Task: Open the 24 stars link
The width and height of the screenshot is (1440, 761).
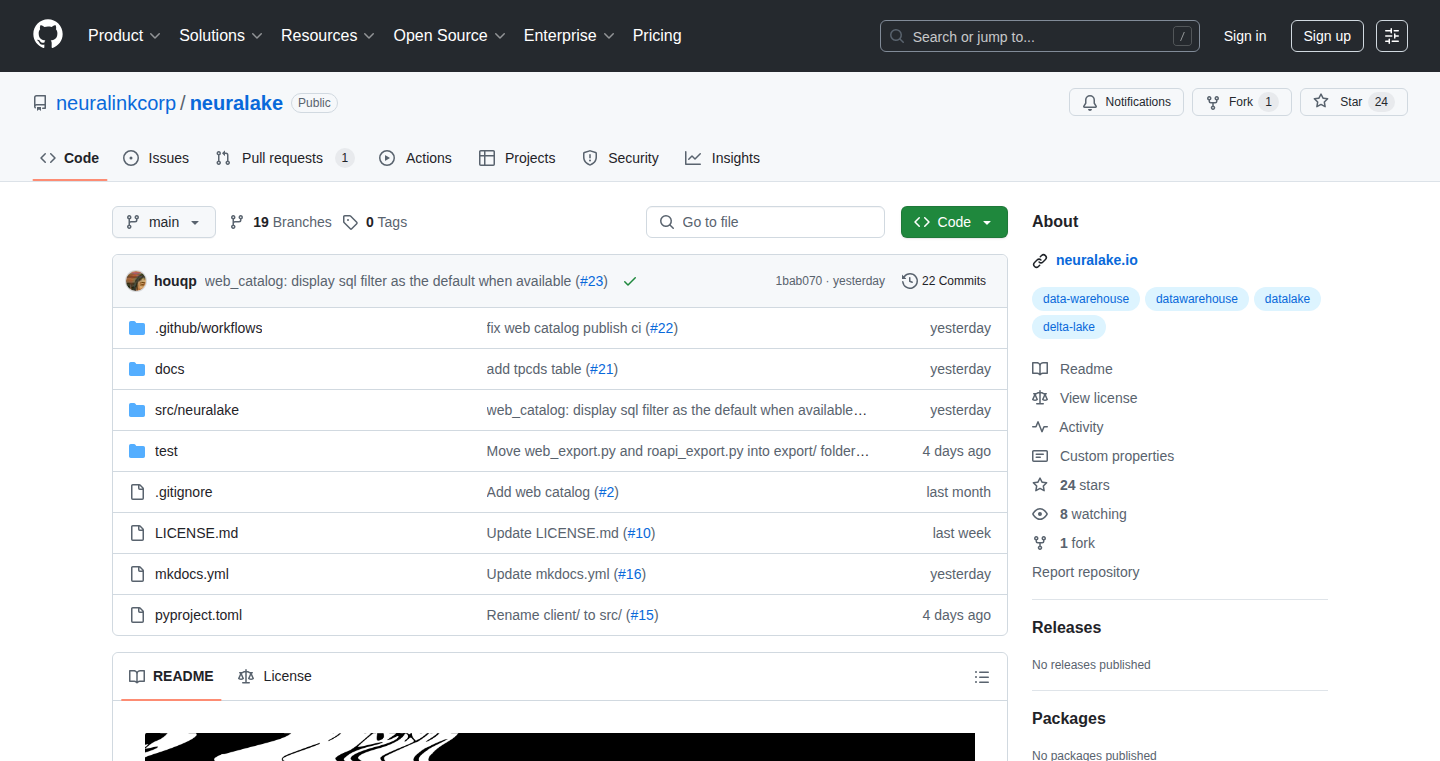Action: [x=1084, y=485]
